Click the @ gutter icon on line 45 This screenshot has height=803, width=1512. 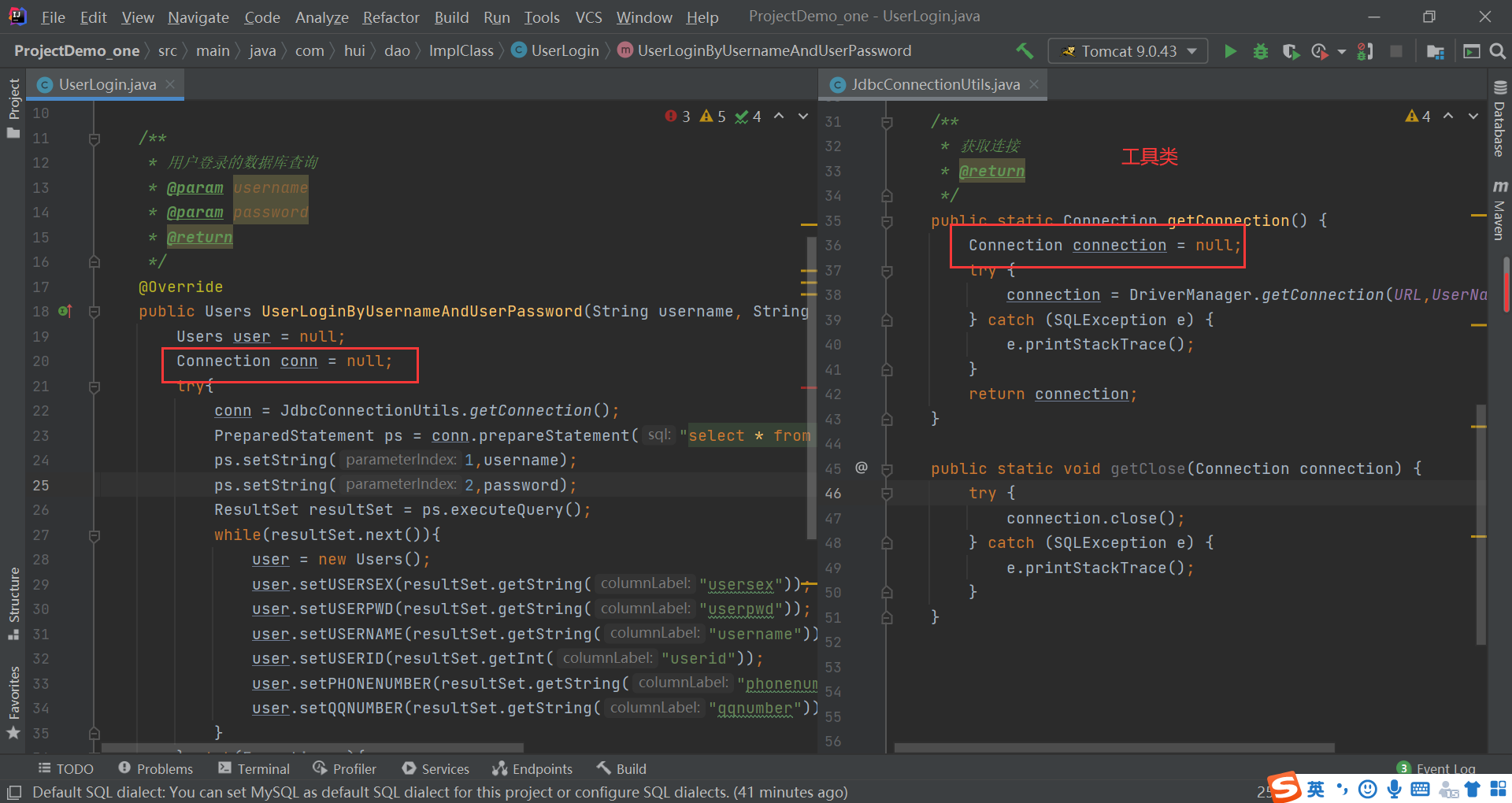point(862,468)
